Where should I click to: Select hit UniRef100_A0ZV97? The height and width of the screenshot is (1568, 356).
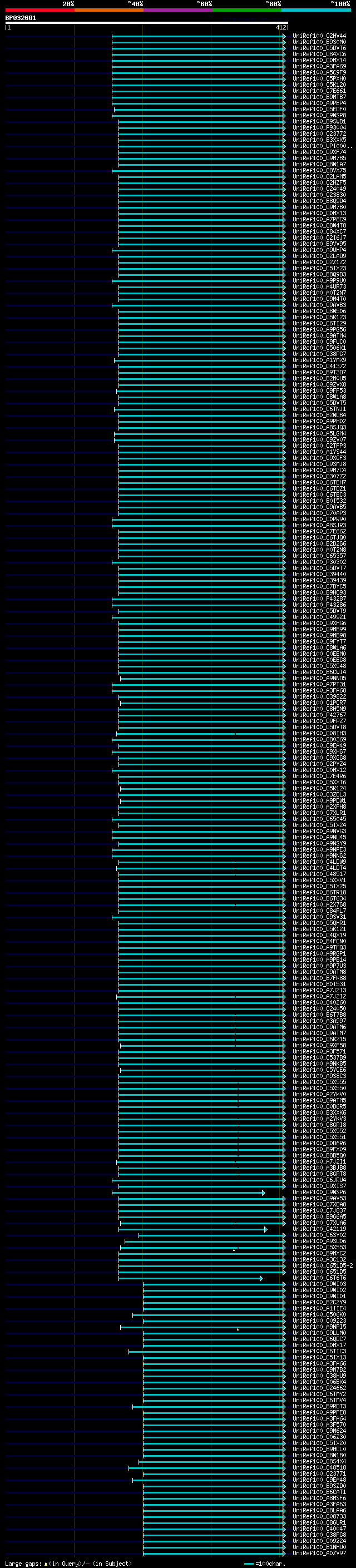pos(319,1554)
